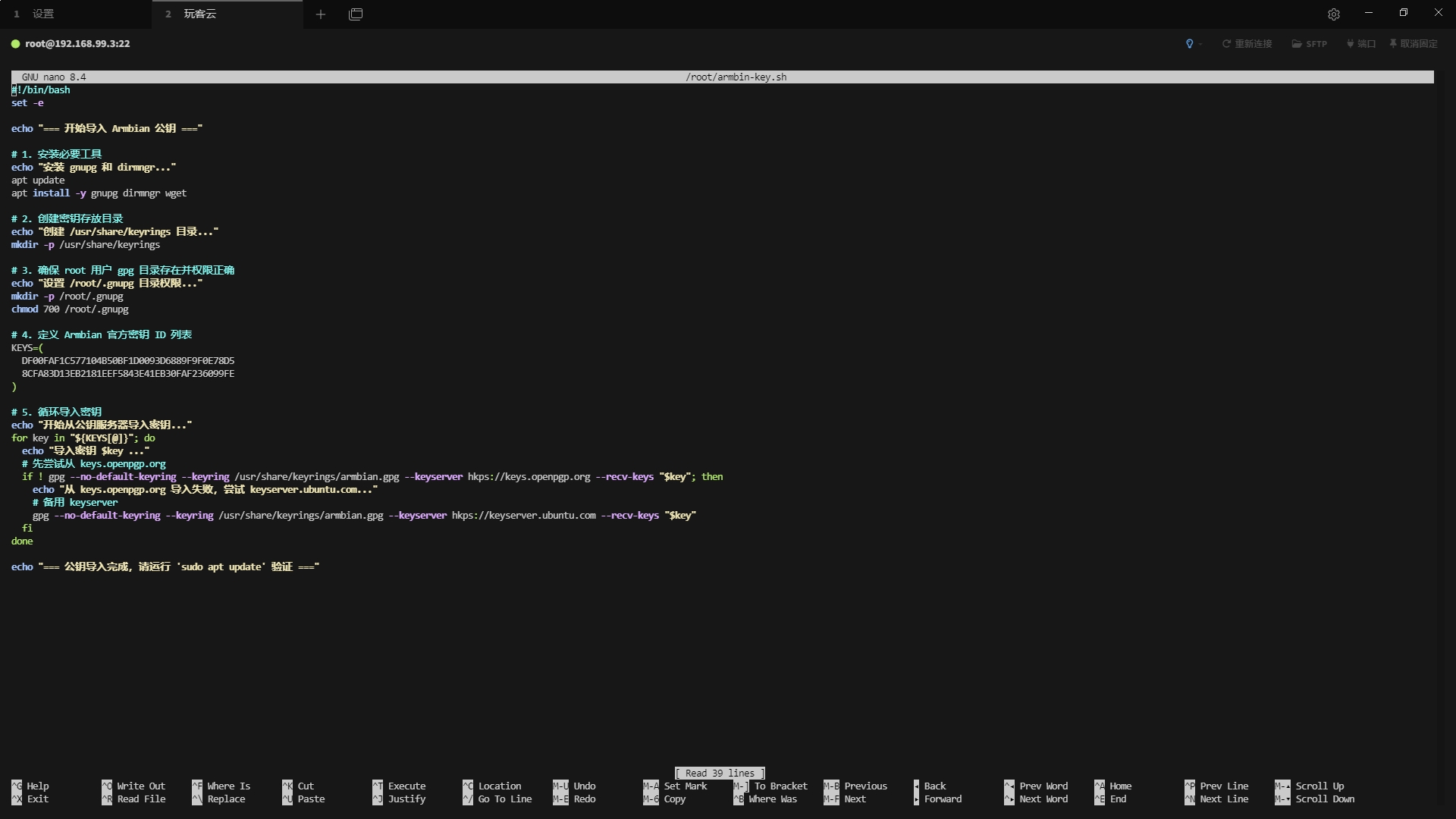1456x819 pixels.
Task: Click the Scroll Up shortcut
Action: point(1310,786)
